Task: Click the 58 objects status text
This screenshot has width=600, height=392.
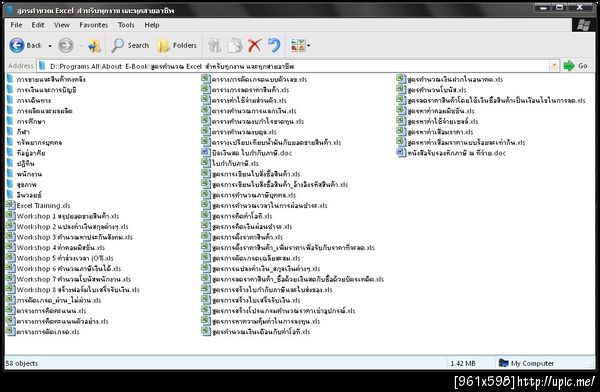Action: [x=22, y=363]
